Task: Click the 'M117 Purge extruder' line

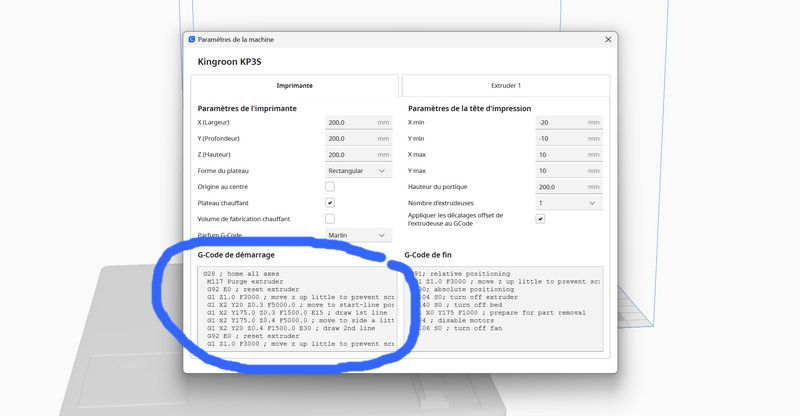Action: tap(245, 281)
